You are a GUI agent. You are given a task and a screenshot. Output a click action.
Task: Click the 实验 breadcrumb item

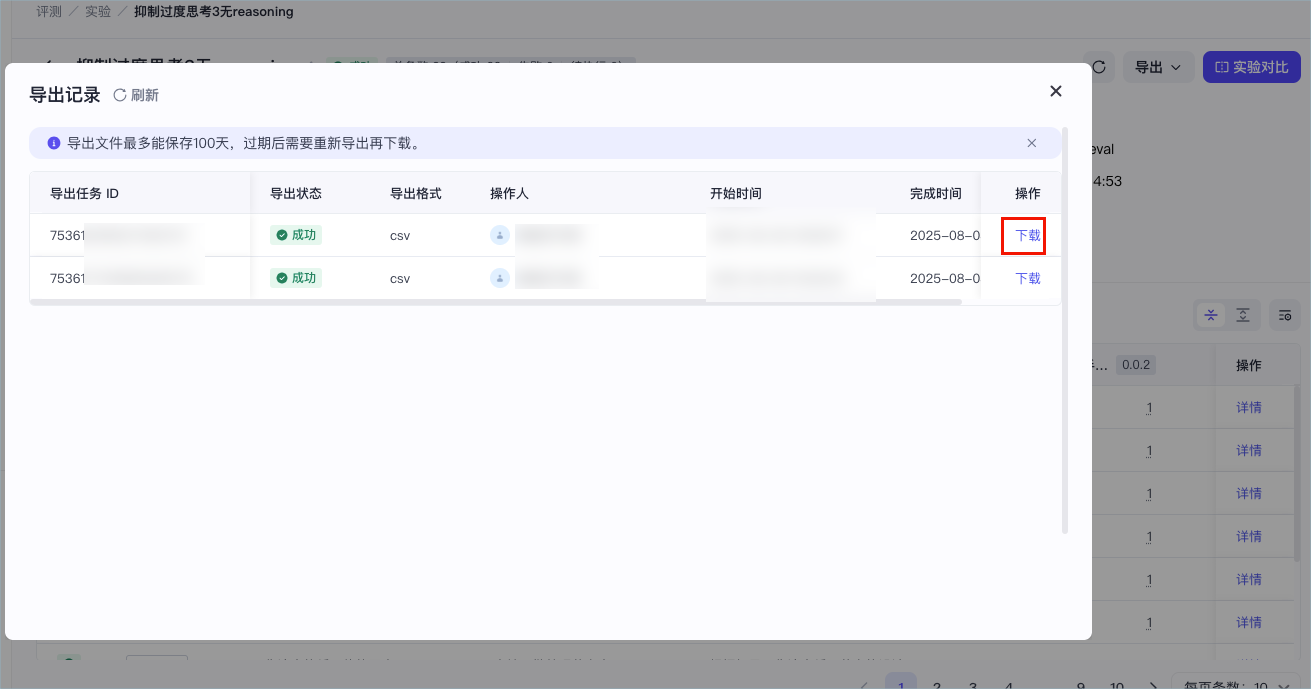click(x=98, y=12)
